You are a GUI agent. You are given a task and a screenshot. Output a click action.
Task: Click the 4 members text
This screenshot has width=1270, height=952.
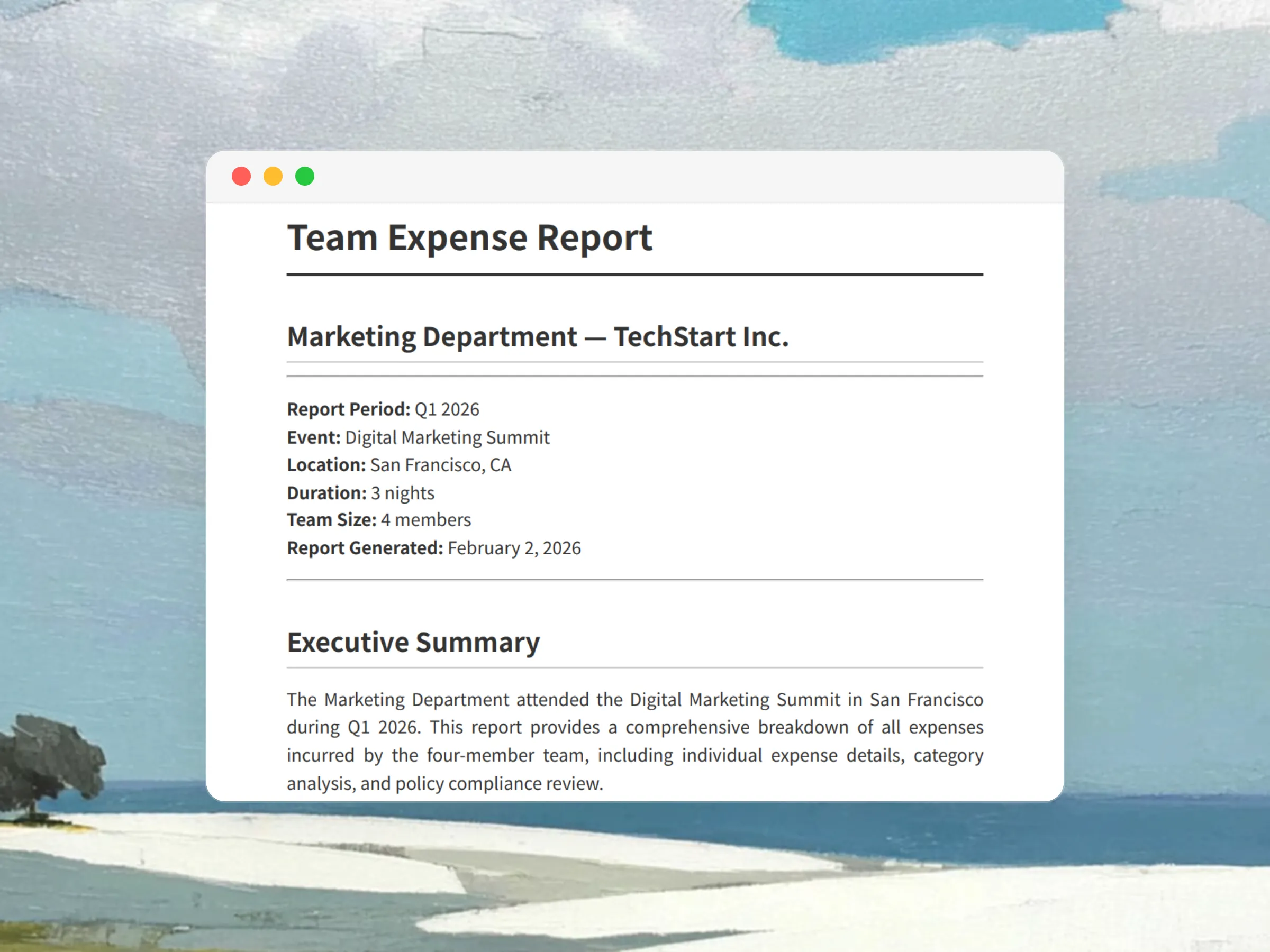(425, 520)
